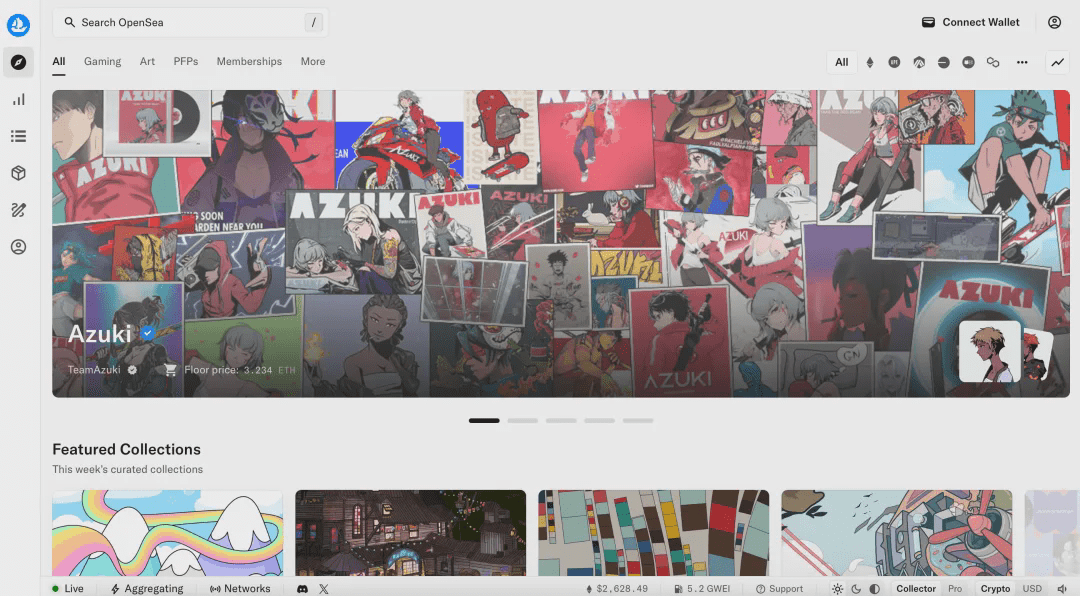Jump to second carousel slide indicator
The image size is (1080, 596).
[523, 420]
